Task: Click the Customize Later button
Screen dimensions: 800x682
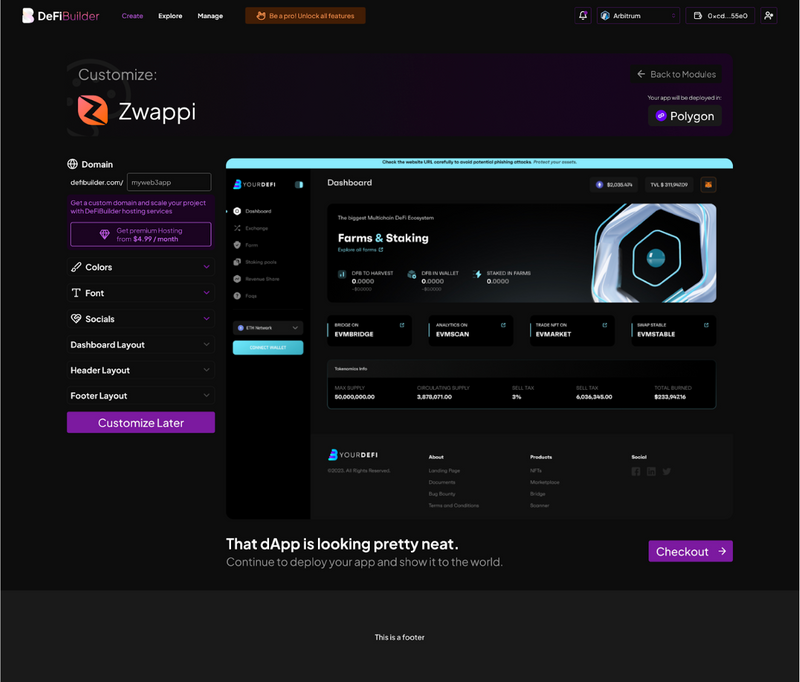Action: 141,423
